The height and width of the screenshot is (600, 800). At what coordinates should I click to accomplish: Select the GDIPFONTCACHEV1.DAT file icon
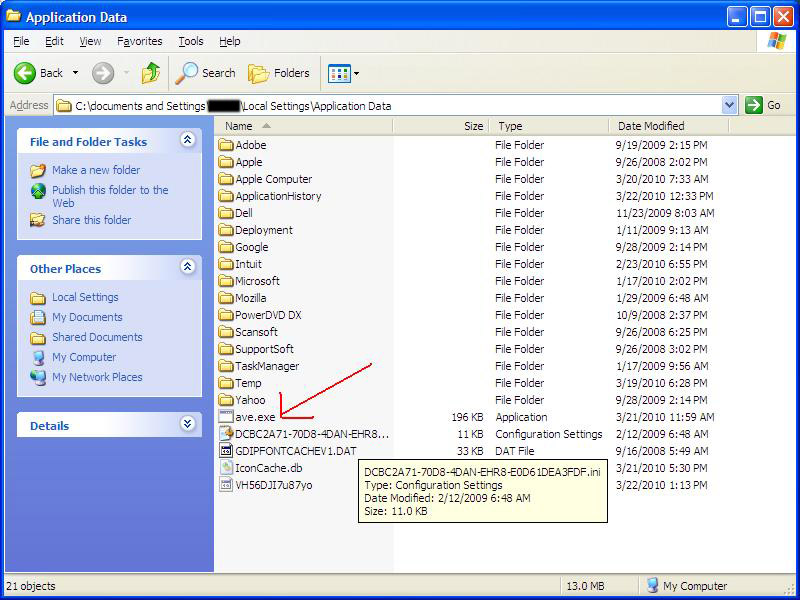click(x=226, y=451)
